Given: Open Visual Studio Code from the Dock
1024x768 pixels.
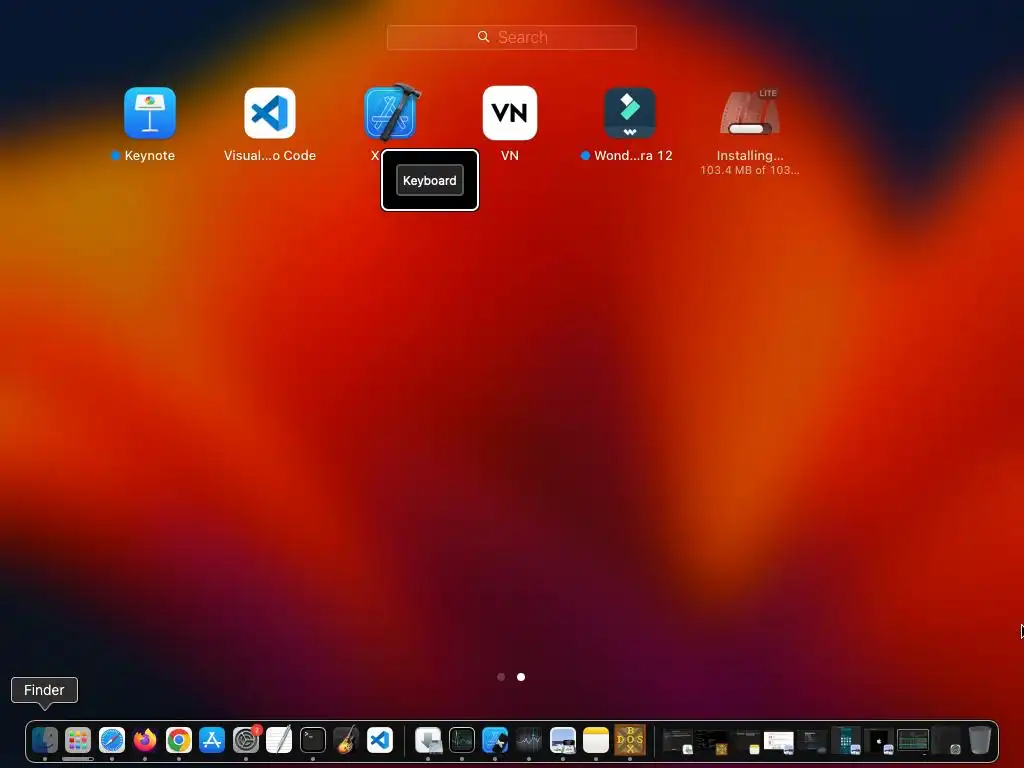Looking at the screenshot, I should click(379, 741).
